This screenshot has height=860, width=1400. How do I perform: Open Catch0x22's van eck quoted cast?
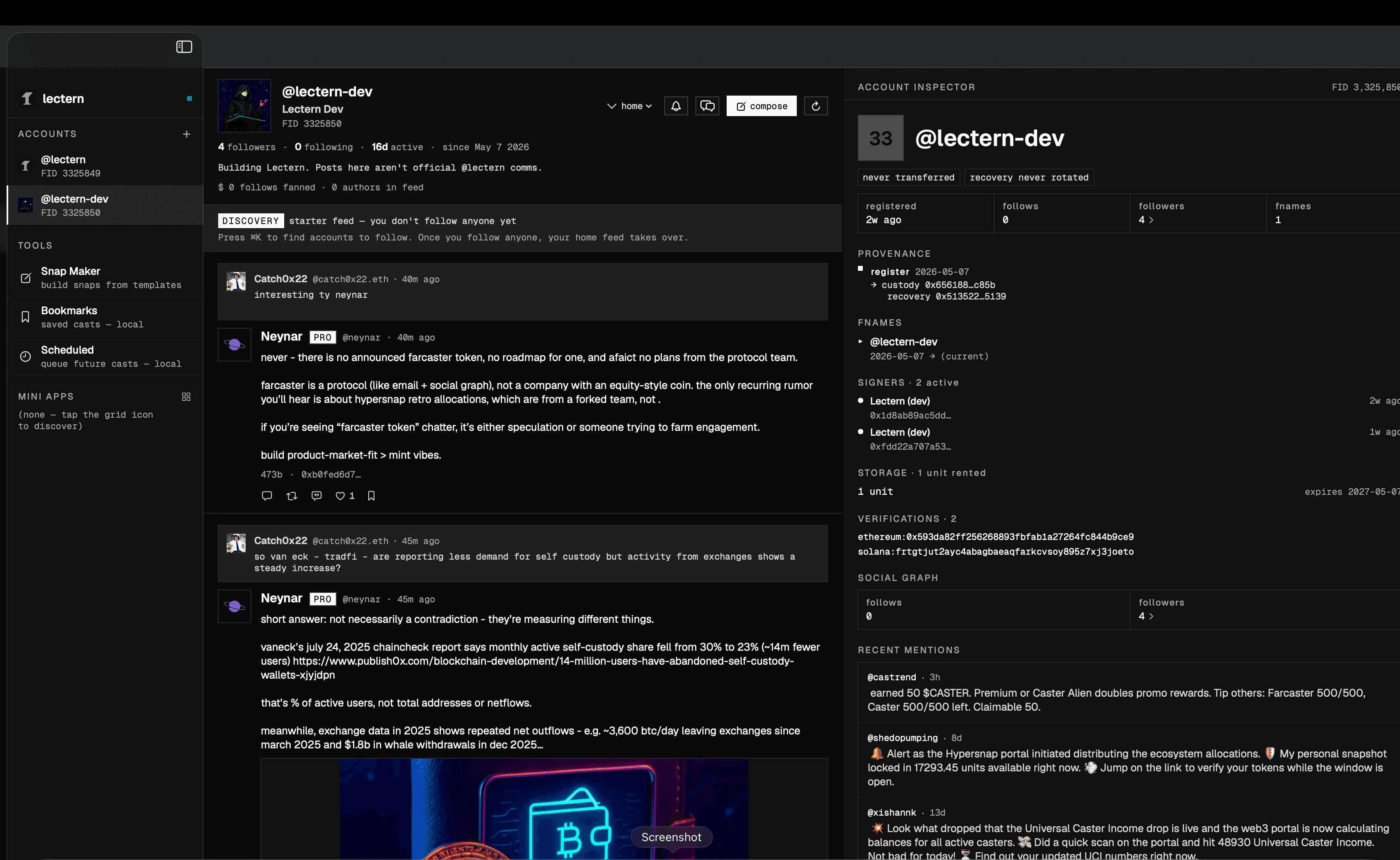(522, 554)
